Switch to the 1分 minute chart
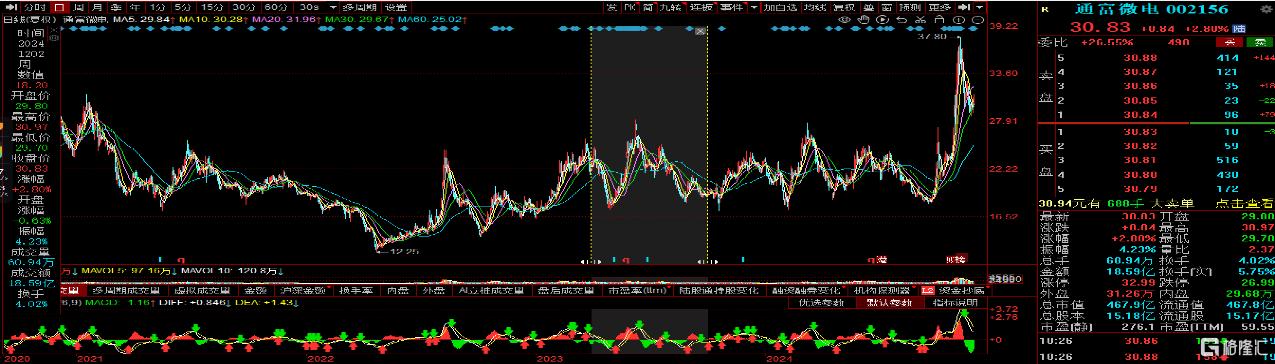Image resolution: width=1275 pixels, height=364 pixels. (x=157, y=7)
